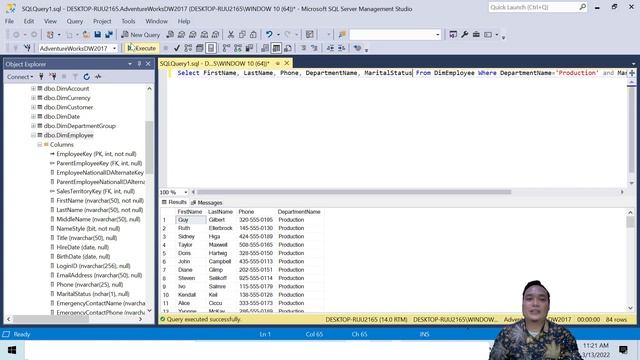Undo the last action with blue arrow
640x360 pixels.
point(269,35)
